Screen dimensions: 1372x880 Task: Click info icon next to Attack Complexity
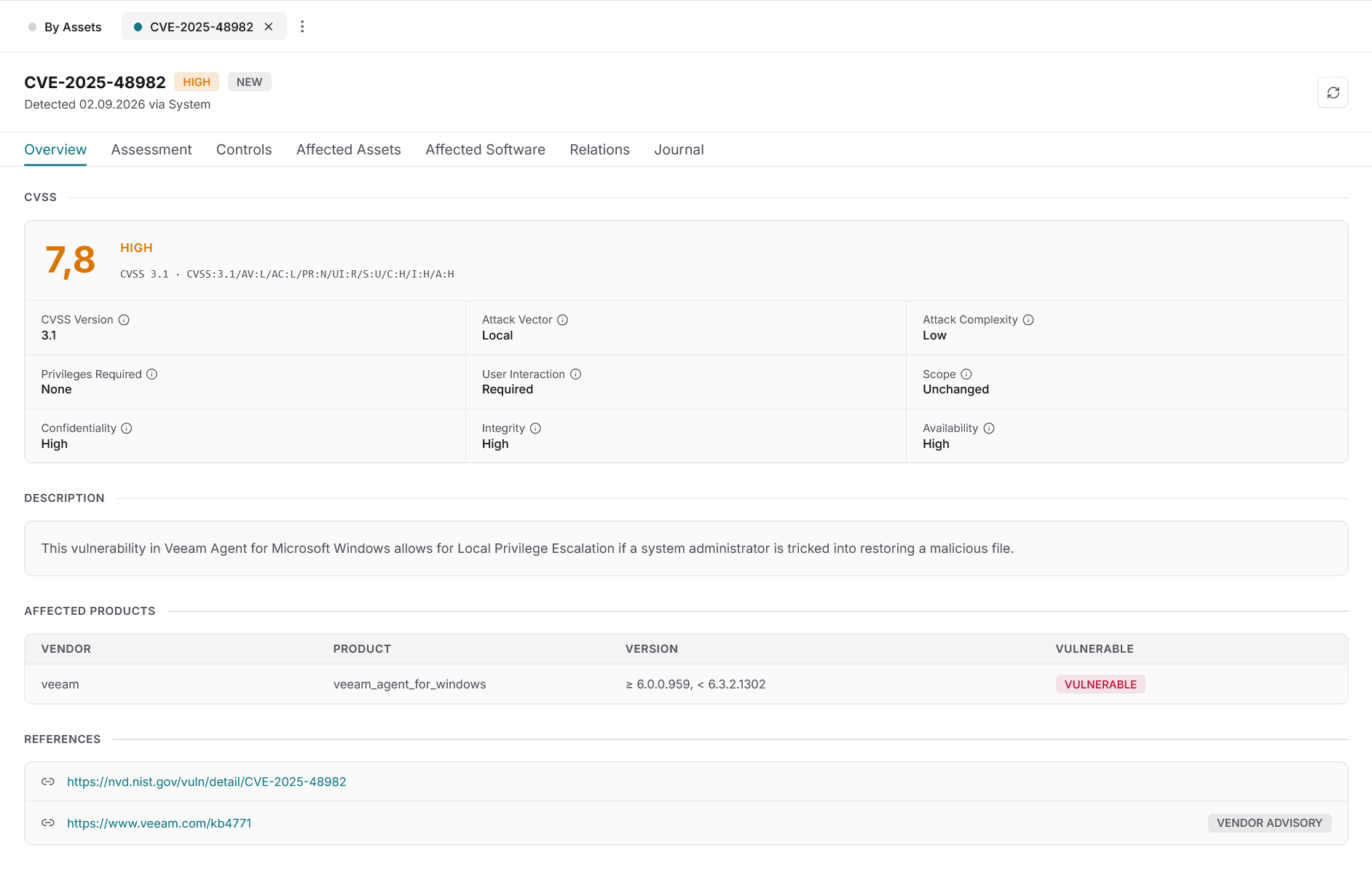pos(1028,320)
